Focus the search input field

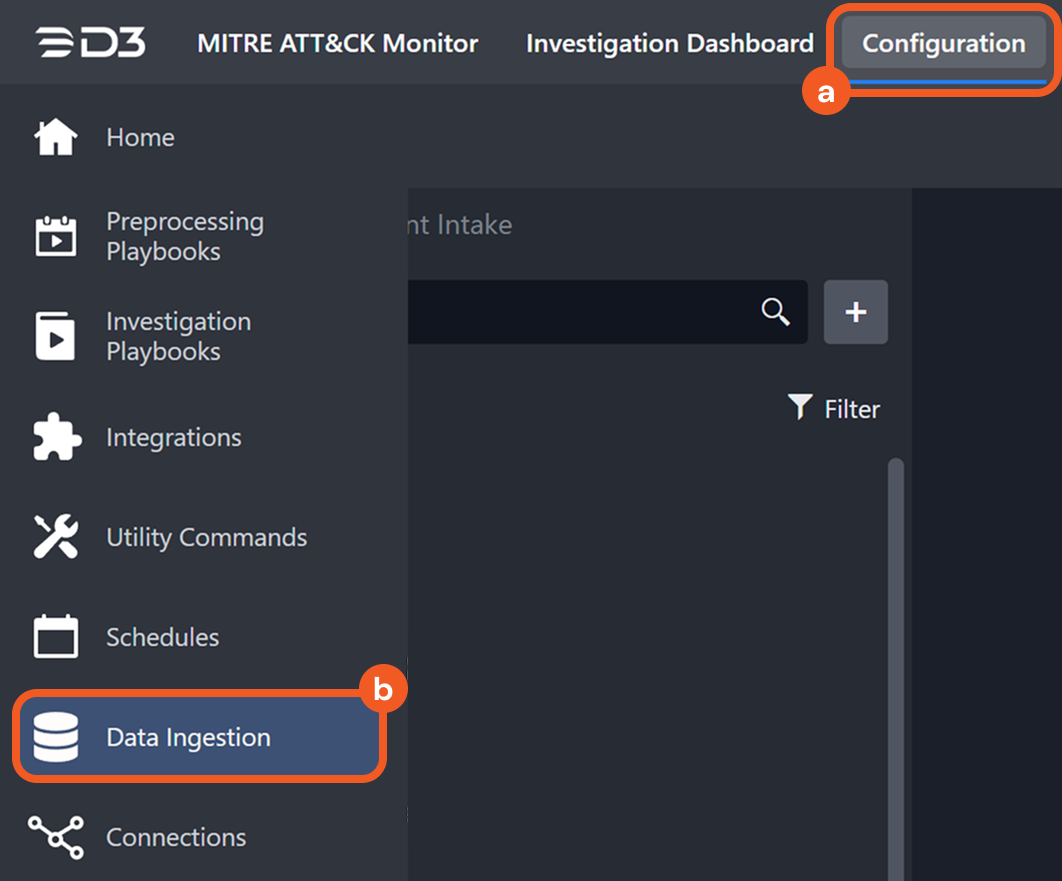click(x=580, y=312)
